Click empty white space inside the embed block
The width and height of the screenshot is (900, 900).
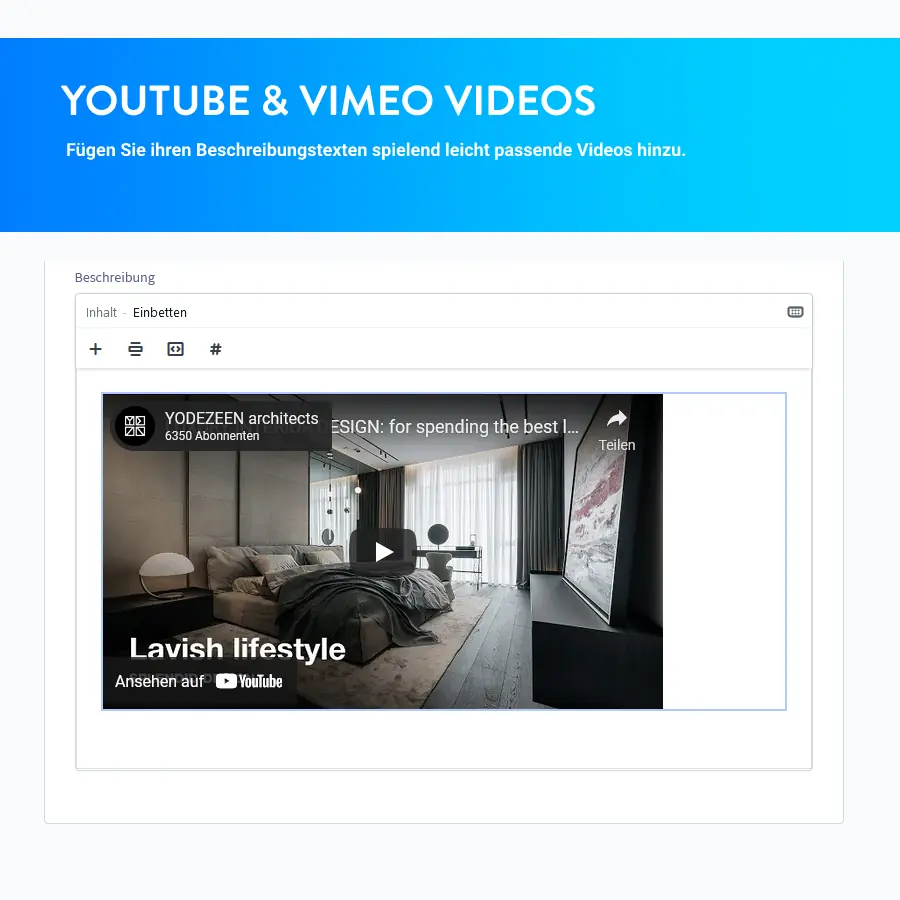click(724, 551)
